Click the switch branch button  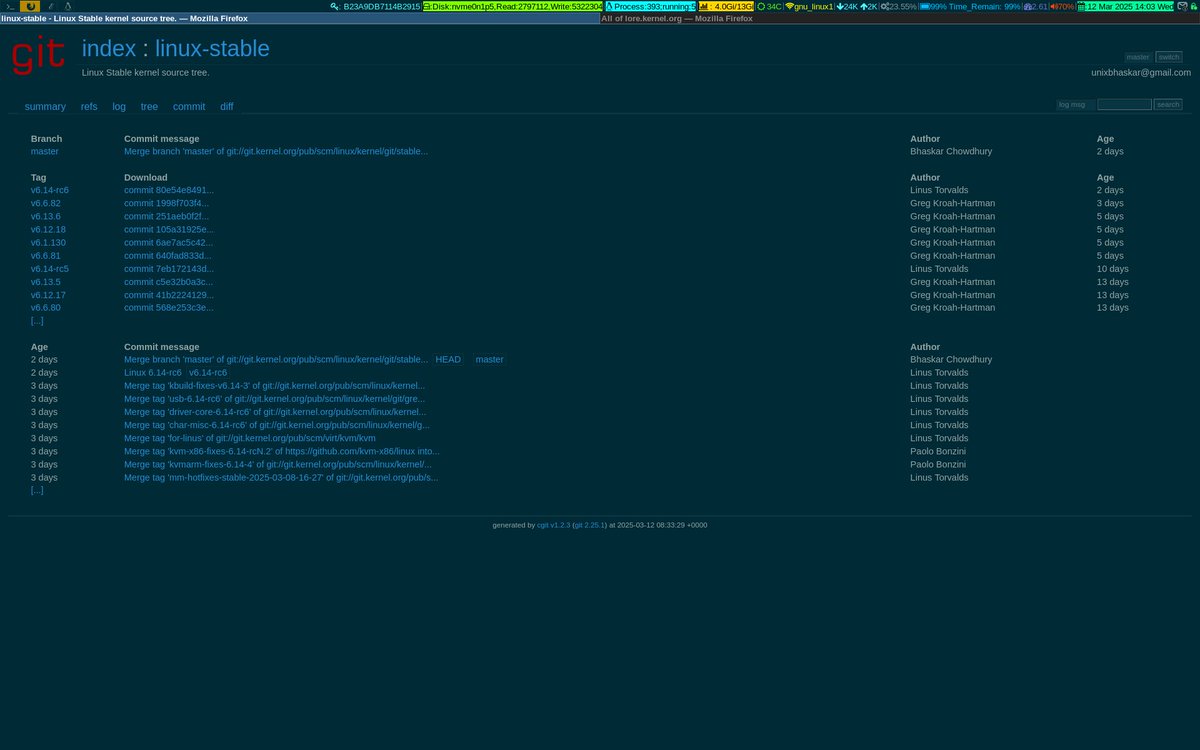pyautogui.click(x=1168, y=57)
